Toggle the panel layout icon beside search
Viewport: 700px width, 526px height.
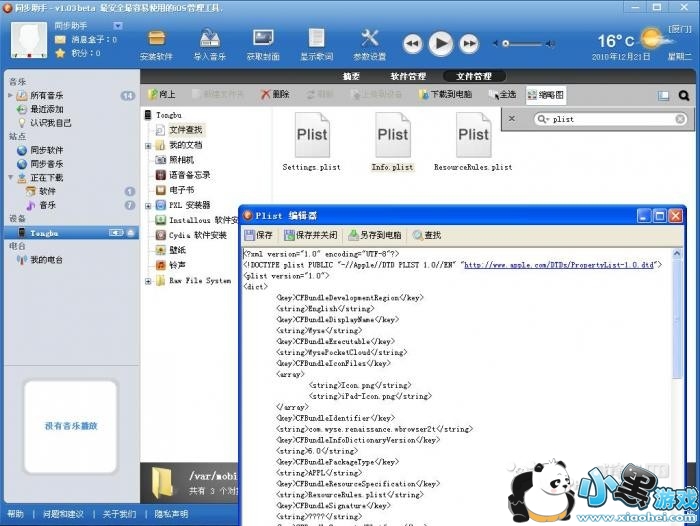[663, 96]
